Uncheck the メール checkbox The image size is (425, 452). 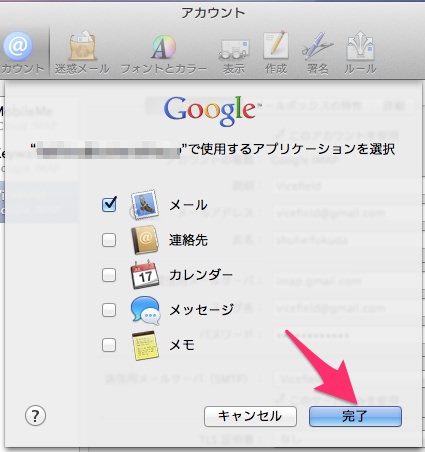pyautogui.click(x=109, y=204)
